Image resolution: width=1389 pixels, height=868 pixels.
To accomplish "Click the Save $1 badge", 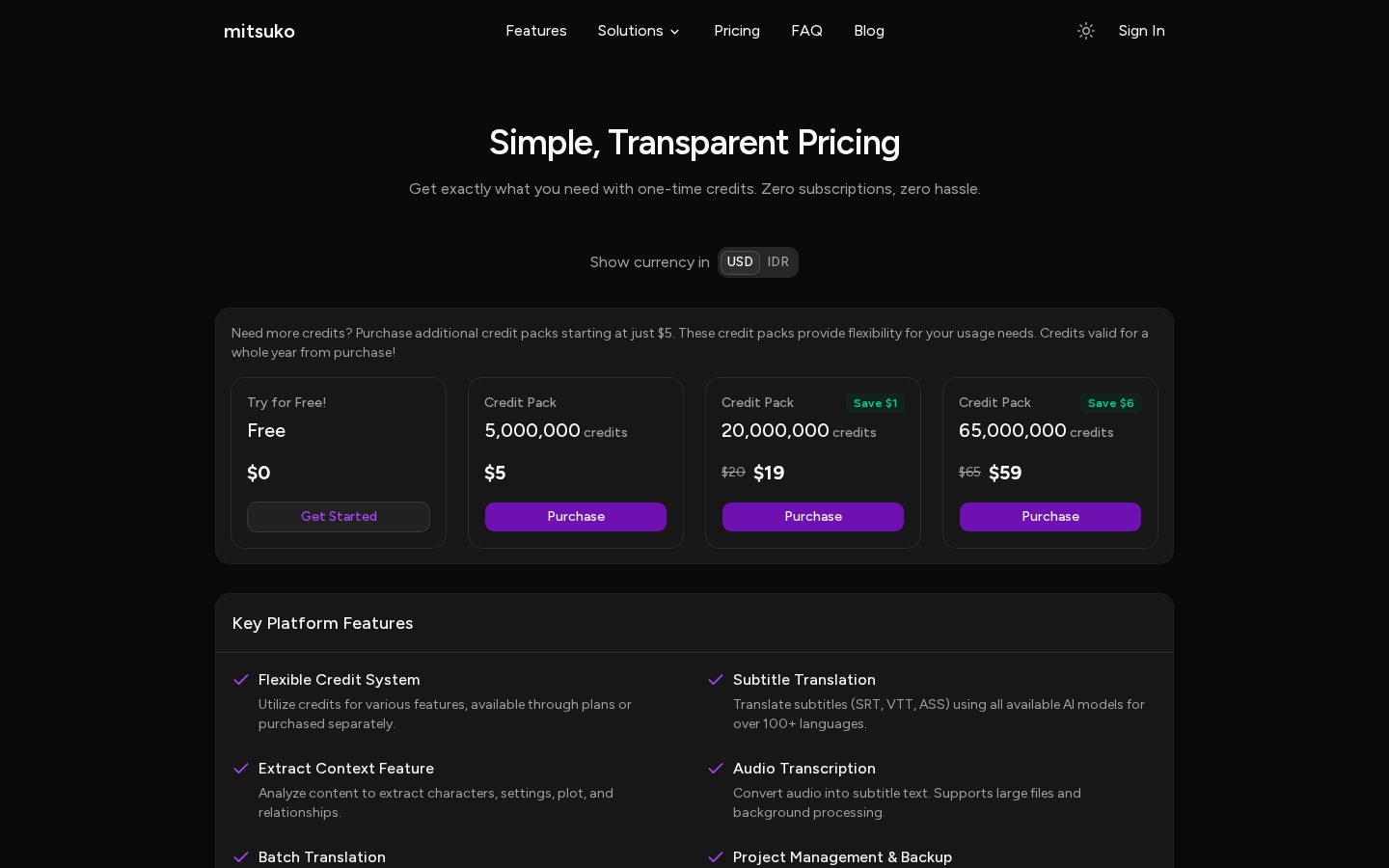I will click(875, 403).
